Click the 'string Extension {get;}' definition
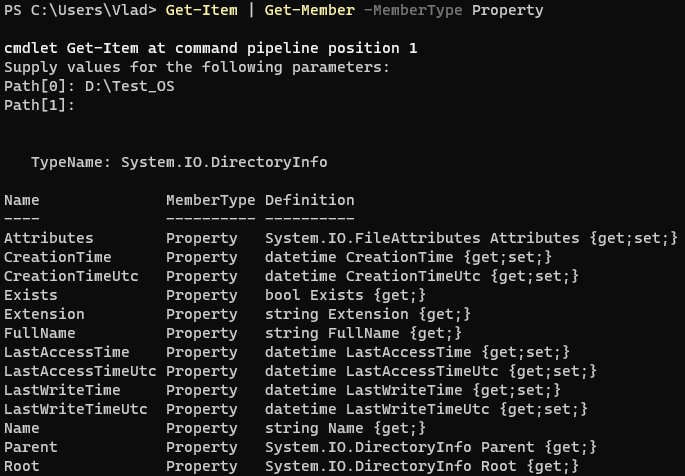The image size is (685, 476). point(367,314)
